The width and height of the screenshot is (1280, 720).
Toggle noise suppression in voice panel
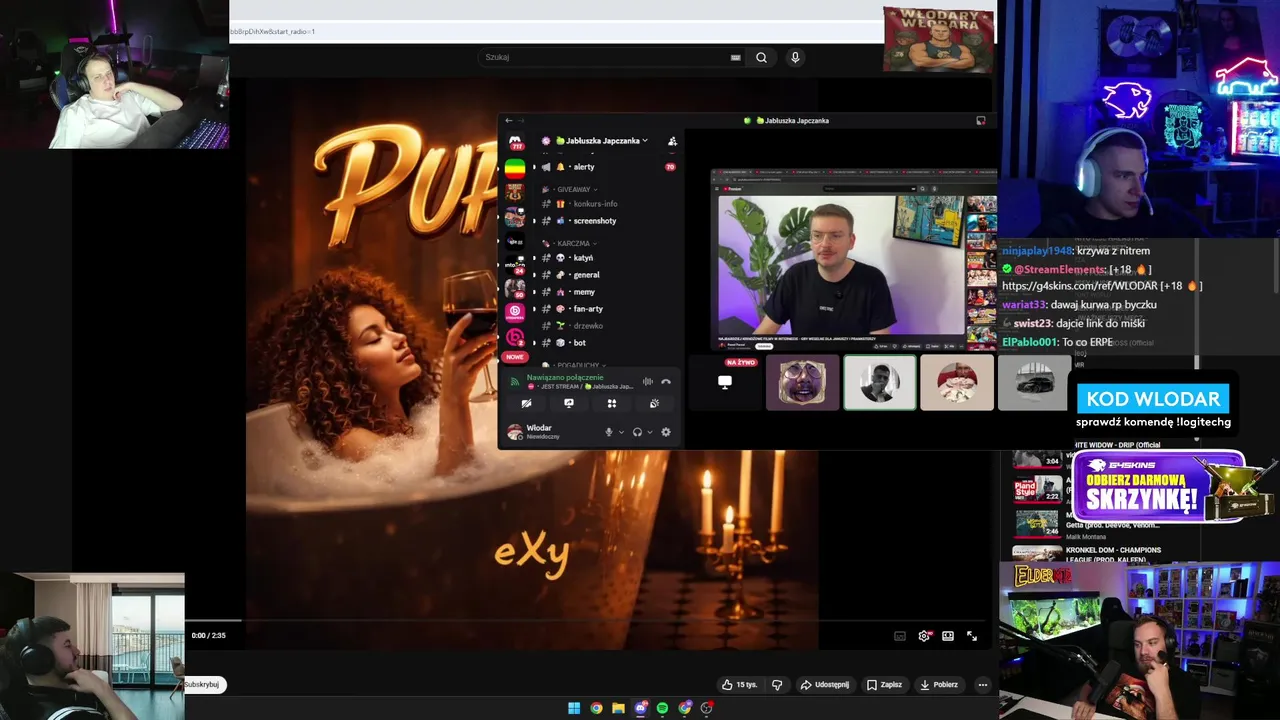(648, 382)
